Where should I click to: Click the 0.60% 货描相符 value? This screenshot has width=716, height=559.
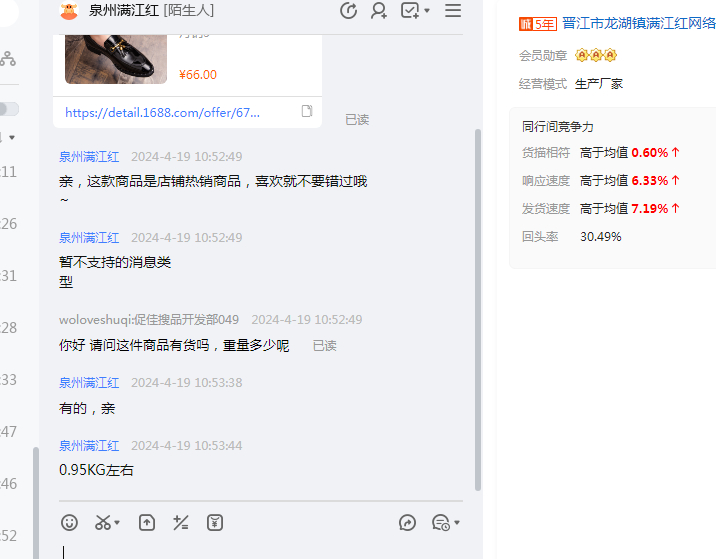[x=650, y=153]
